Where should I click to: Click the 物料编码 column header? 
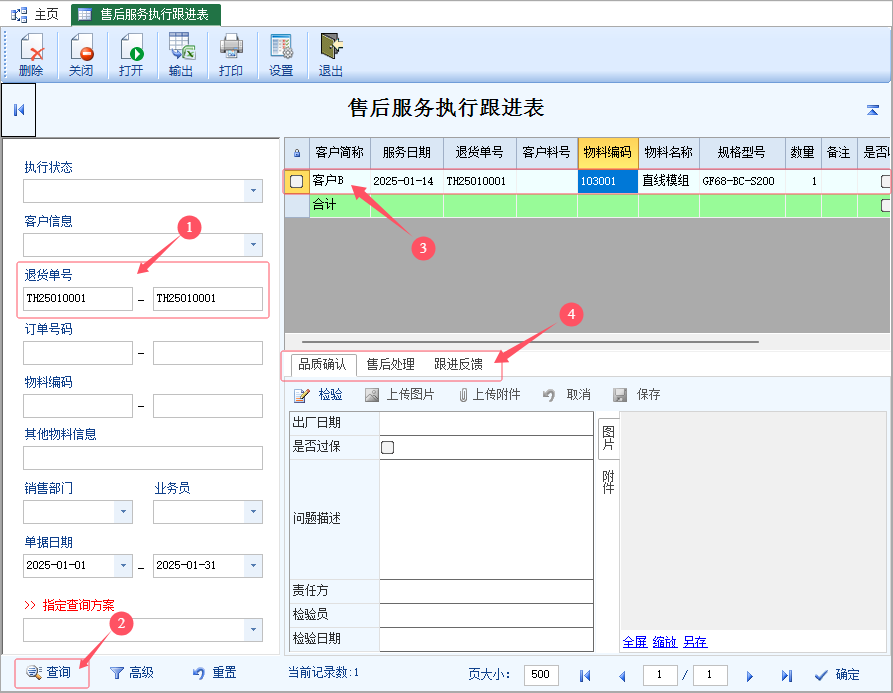coord(608,153)
